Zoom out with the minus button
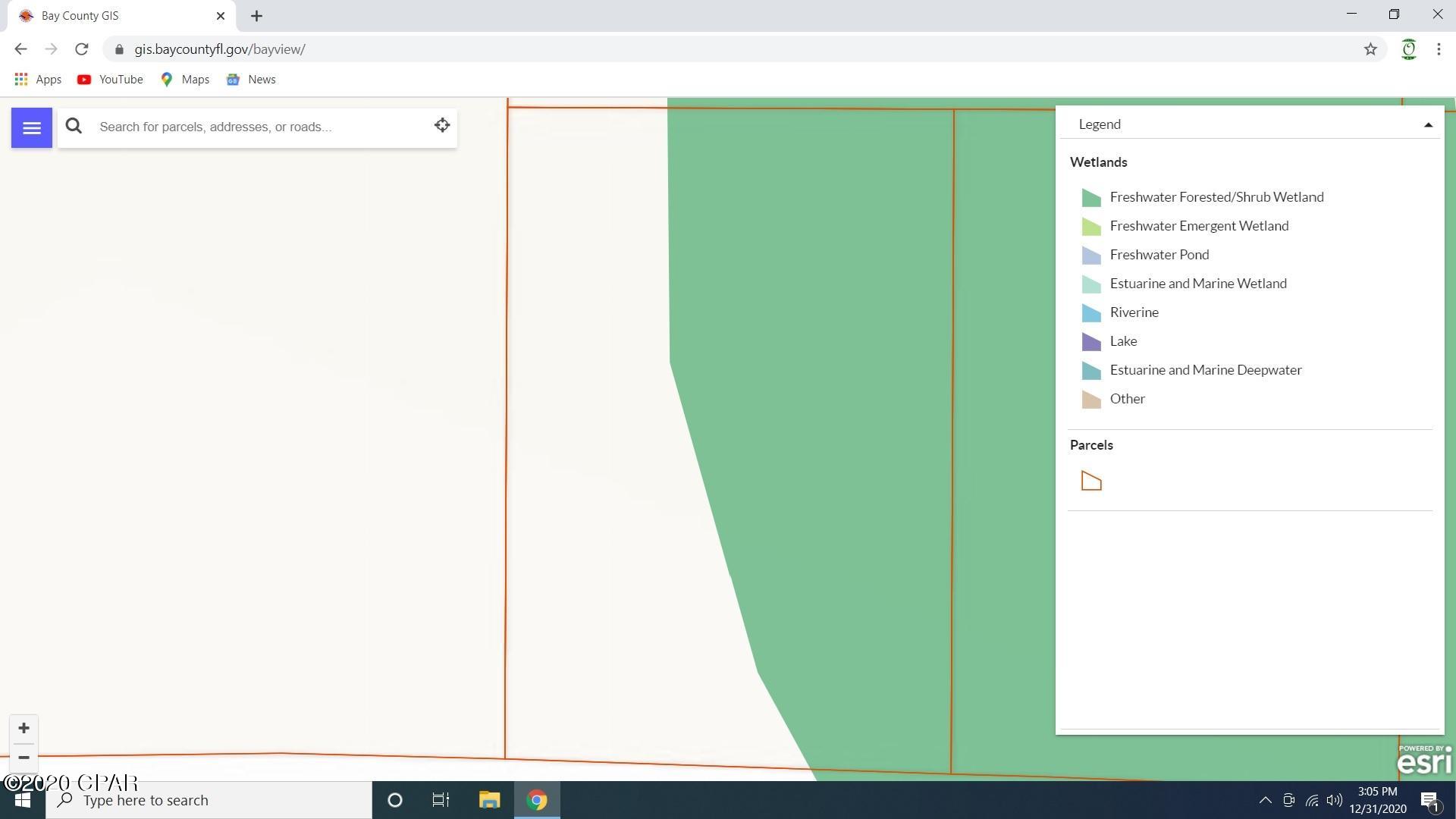The height and width of the screenshot is (819, 1456). point(24,758)
